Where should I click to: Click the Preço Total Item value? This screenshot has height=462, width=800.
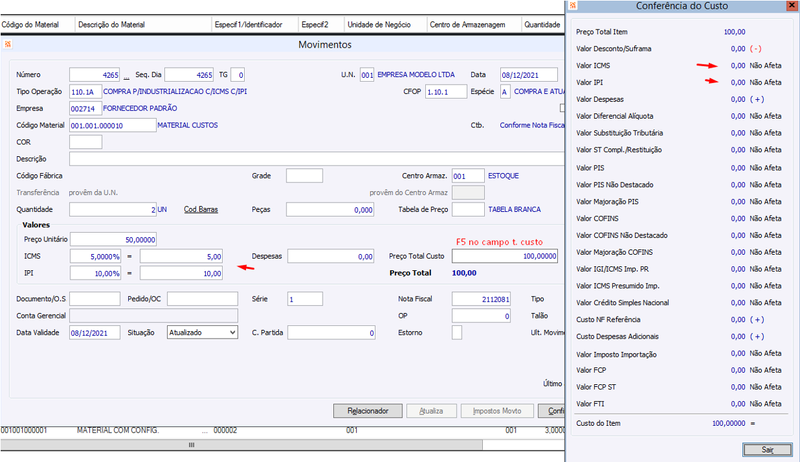(734, 32)
